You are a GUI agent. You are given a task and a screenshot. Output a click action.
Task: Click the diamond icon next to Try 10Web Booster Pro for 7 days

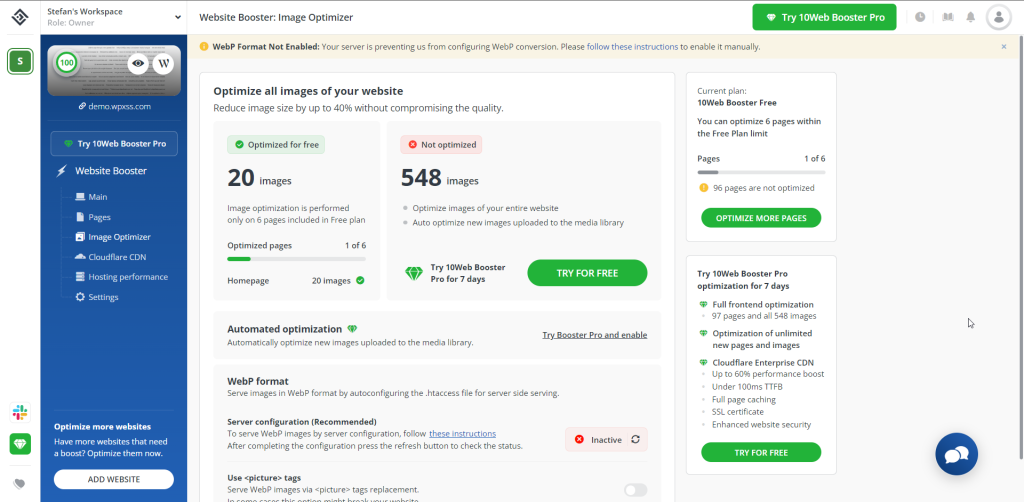pyautogui.click(x=414, y=274)
